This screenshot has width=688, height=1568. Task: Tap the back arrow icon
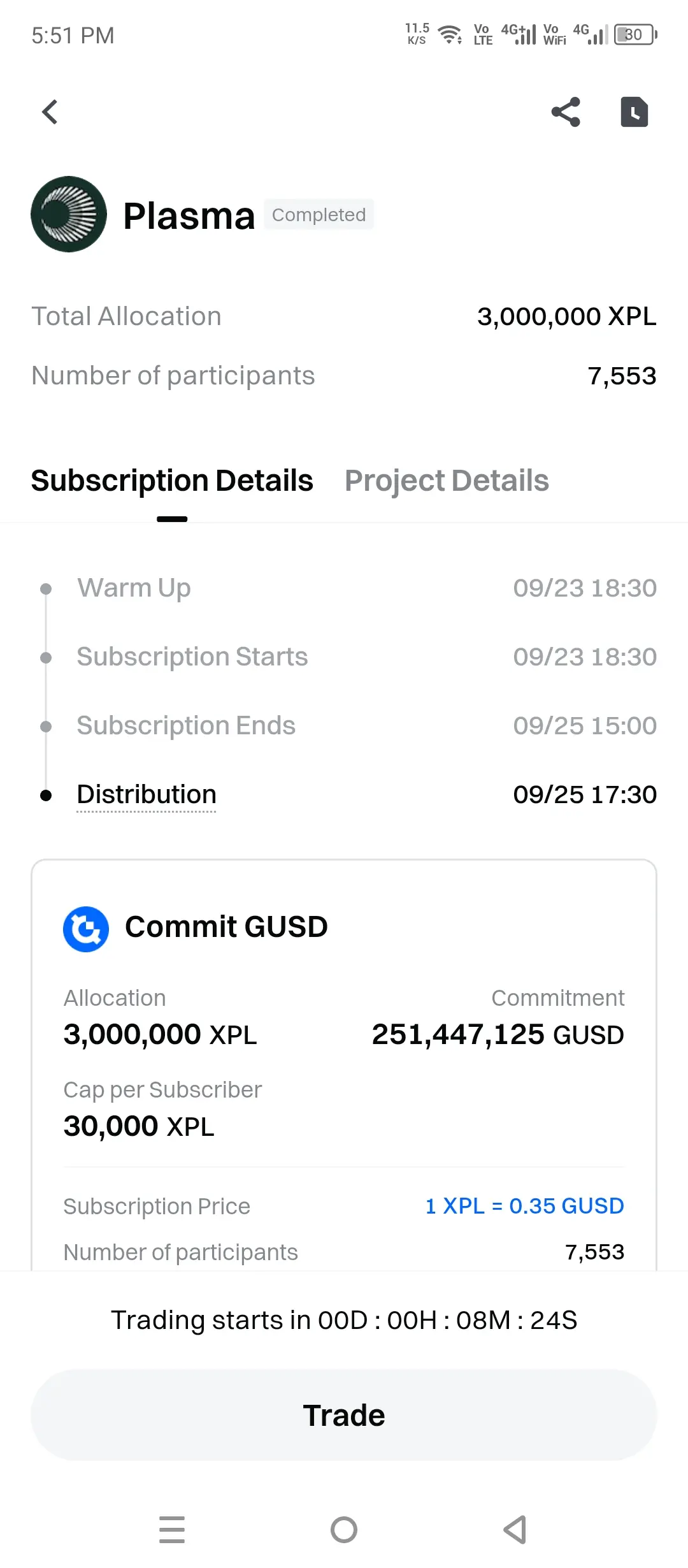tap(50, 112)
